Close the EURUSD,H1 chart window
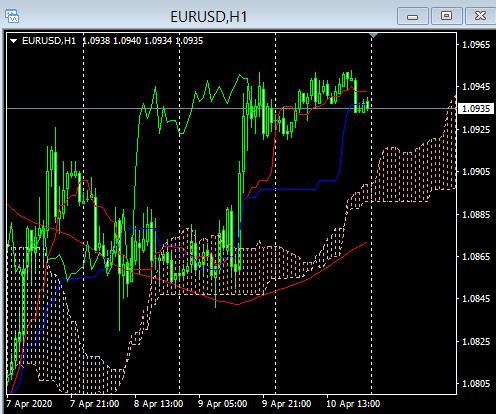 coord(480,16)
